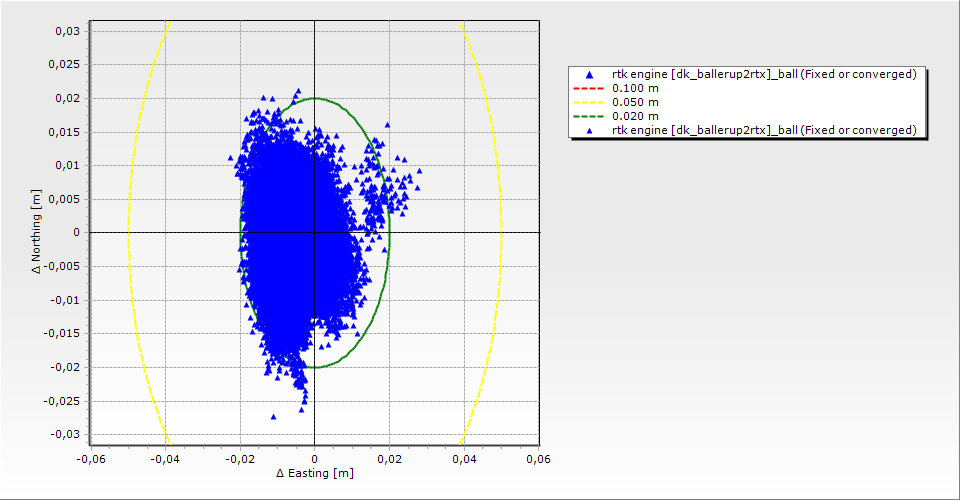This screenshot has height=500, width=960.
Task: Click the -0,06 easting axis tick label
Action: tap(91, 459)
